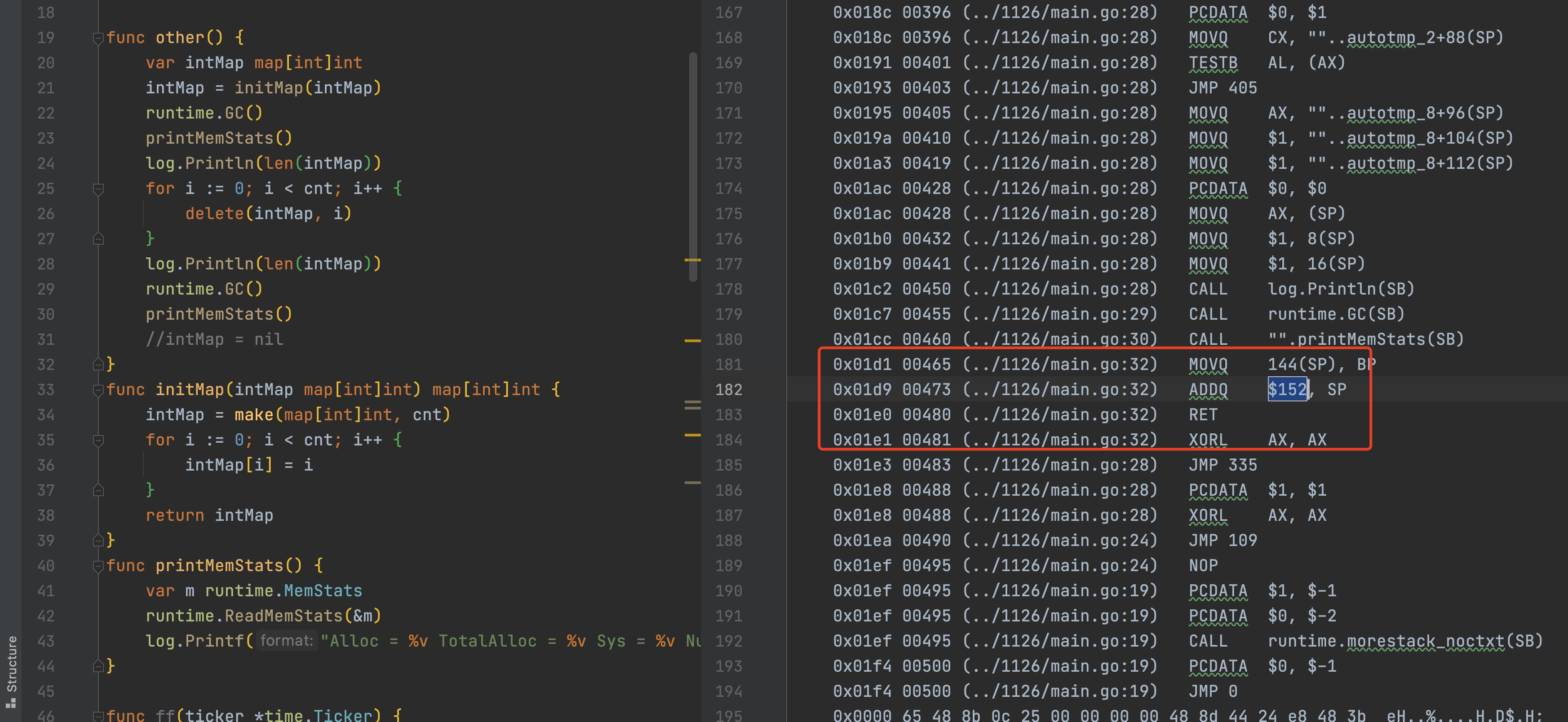Viewport: 1568px width, 722px height.
Task: Collapse printMemStats function fold arrow
Action: [x=98, y=566]
